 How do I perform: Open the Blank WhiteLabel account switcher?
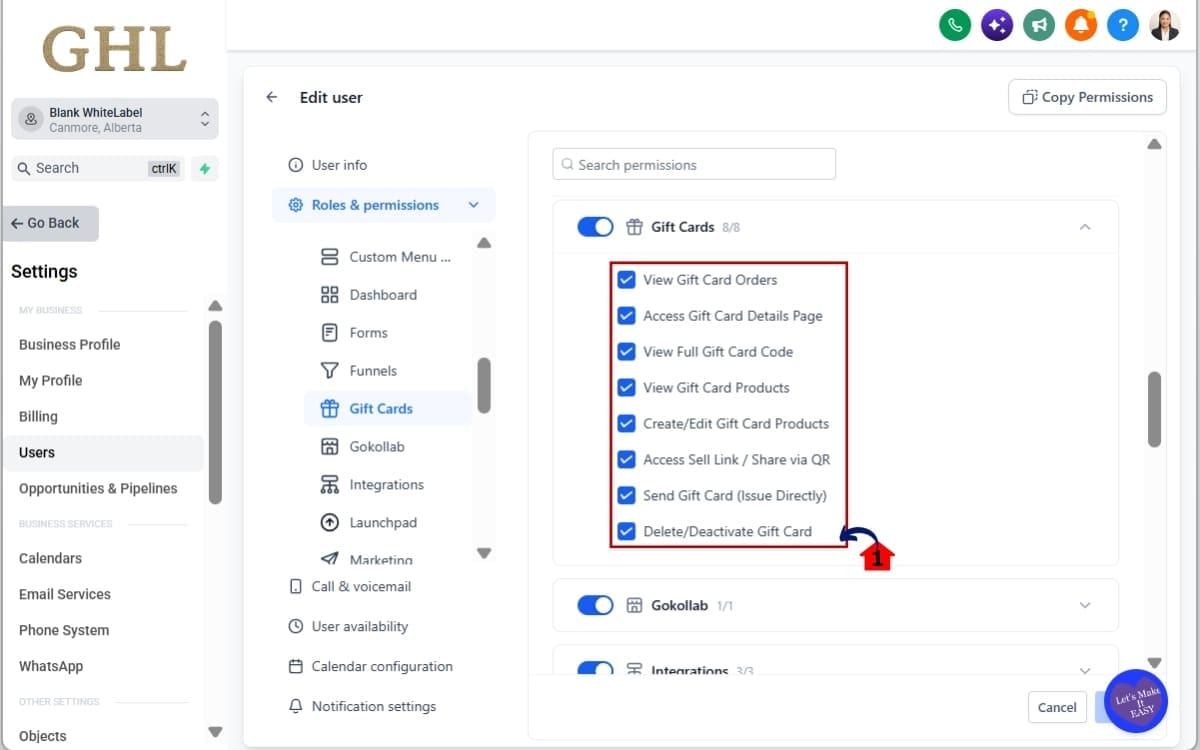point(115,119)
